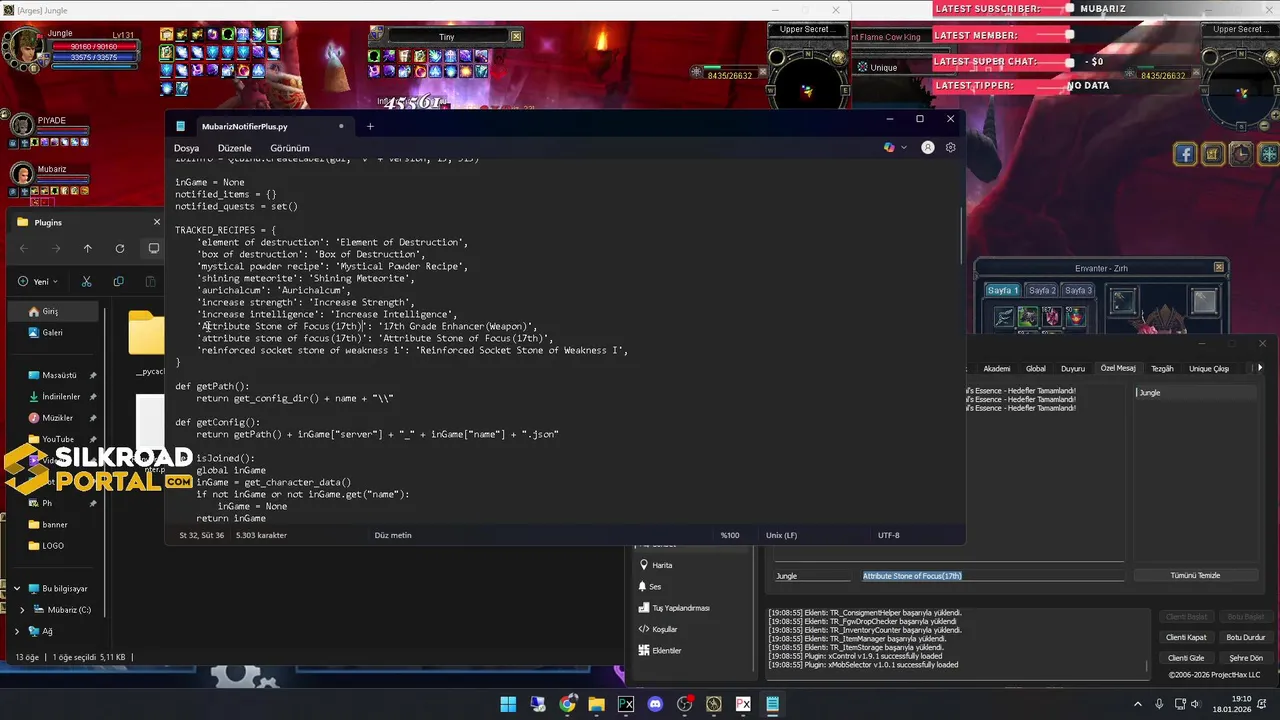
Task: Click the Plugins Explorer back arrow
Action: point(24,248)
